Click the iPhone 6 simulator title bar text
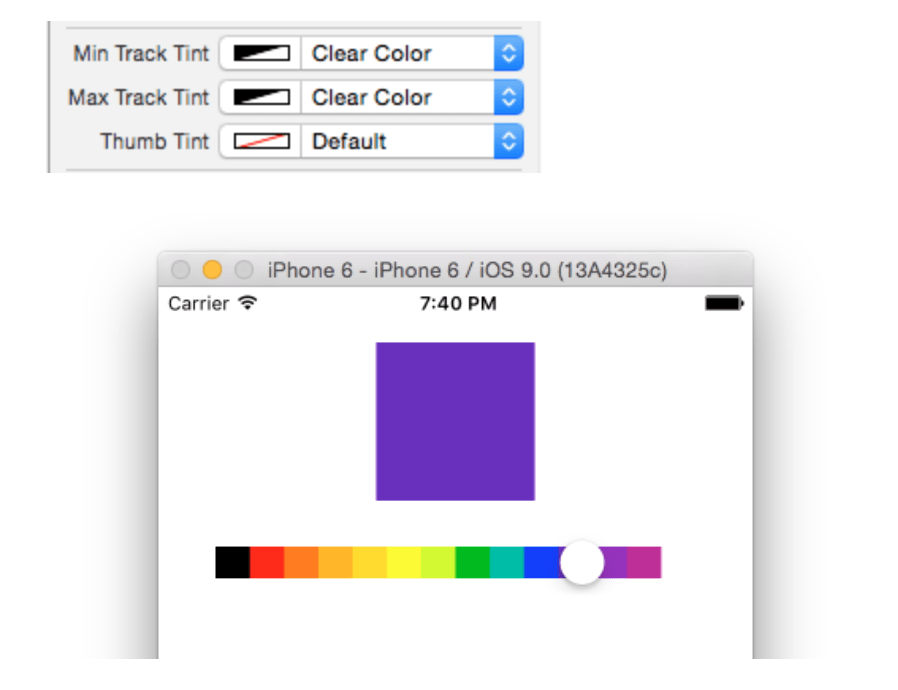This screenshot has width=898, height=690. (467, 270)
